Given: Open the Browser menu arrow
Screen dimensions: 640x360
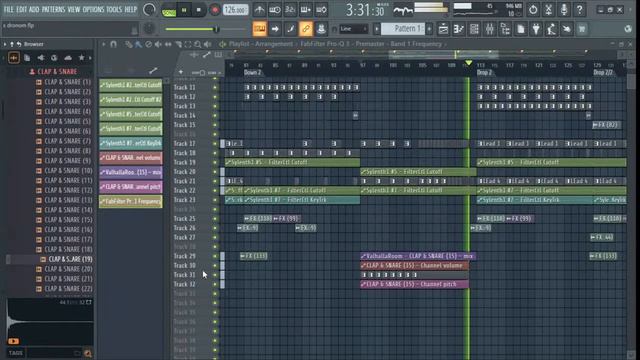Looking at the screenshot, I should [5, 44].
